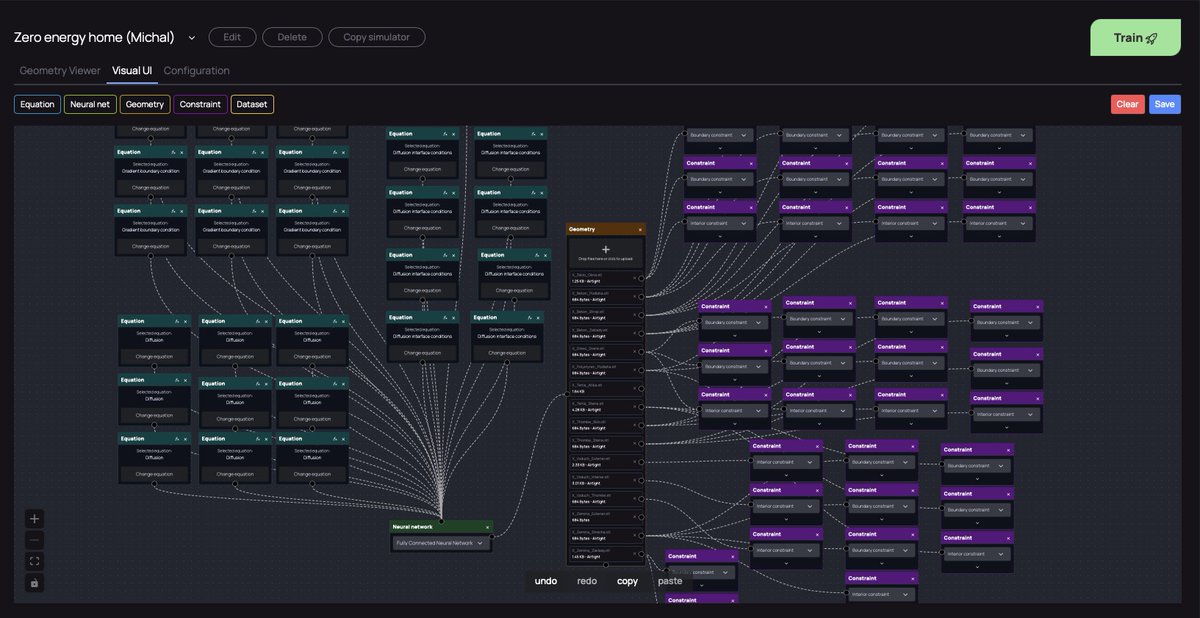The image size is (1200, 618).
Task: Click the Geometry file upload drop area
Action: click(x=605, y=252)
